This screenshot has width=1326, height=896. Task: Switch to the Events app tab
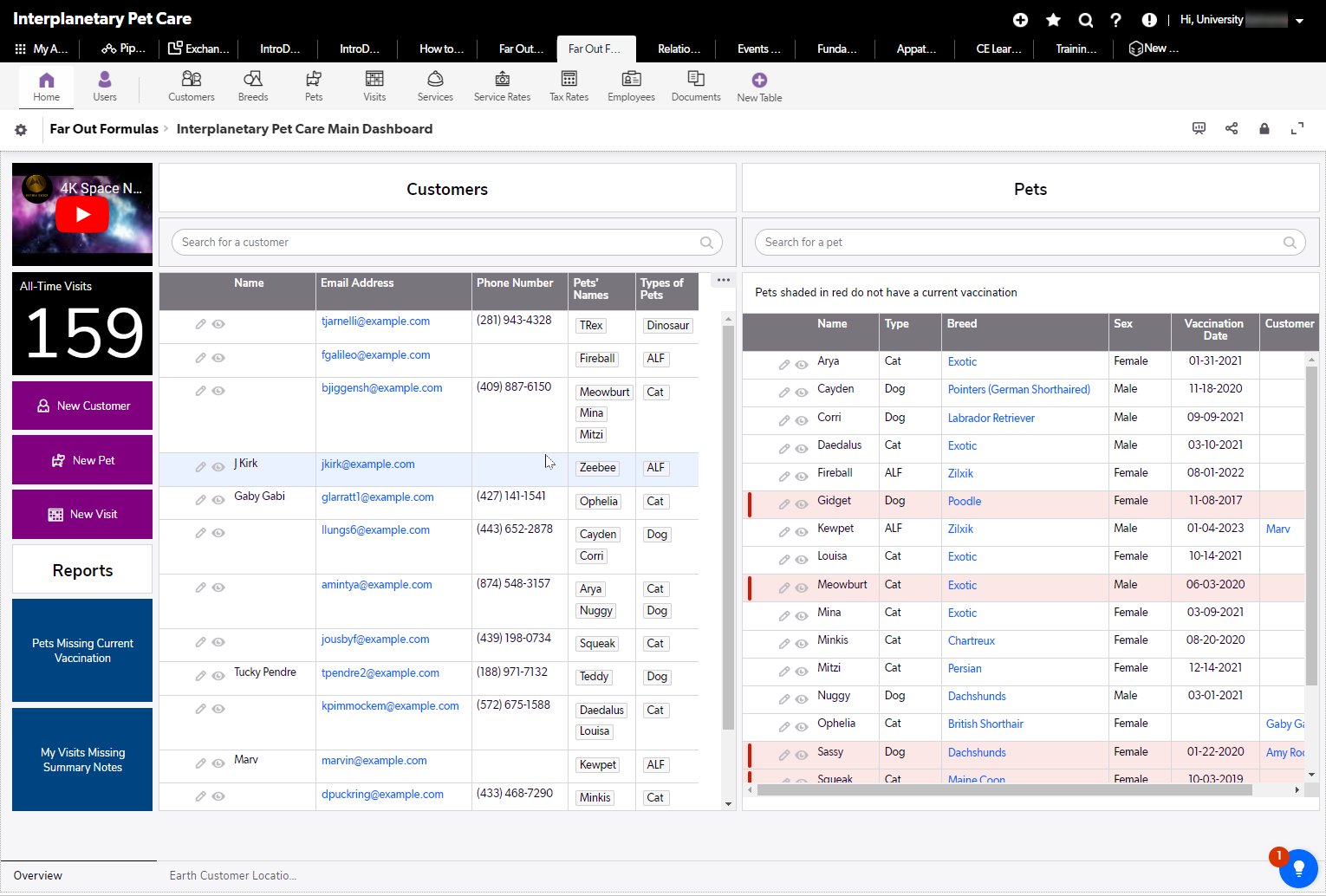click(758, 49)
